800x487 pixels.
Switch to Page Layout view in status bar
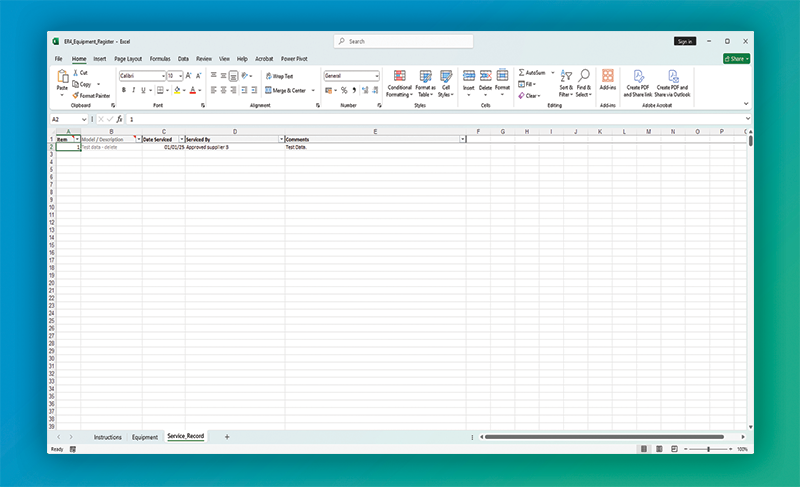coord(659,449)
